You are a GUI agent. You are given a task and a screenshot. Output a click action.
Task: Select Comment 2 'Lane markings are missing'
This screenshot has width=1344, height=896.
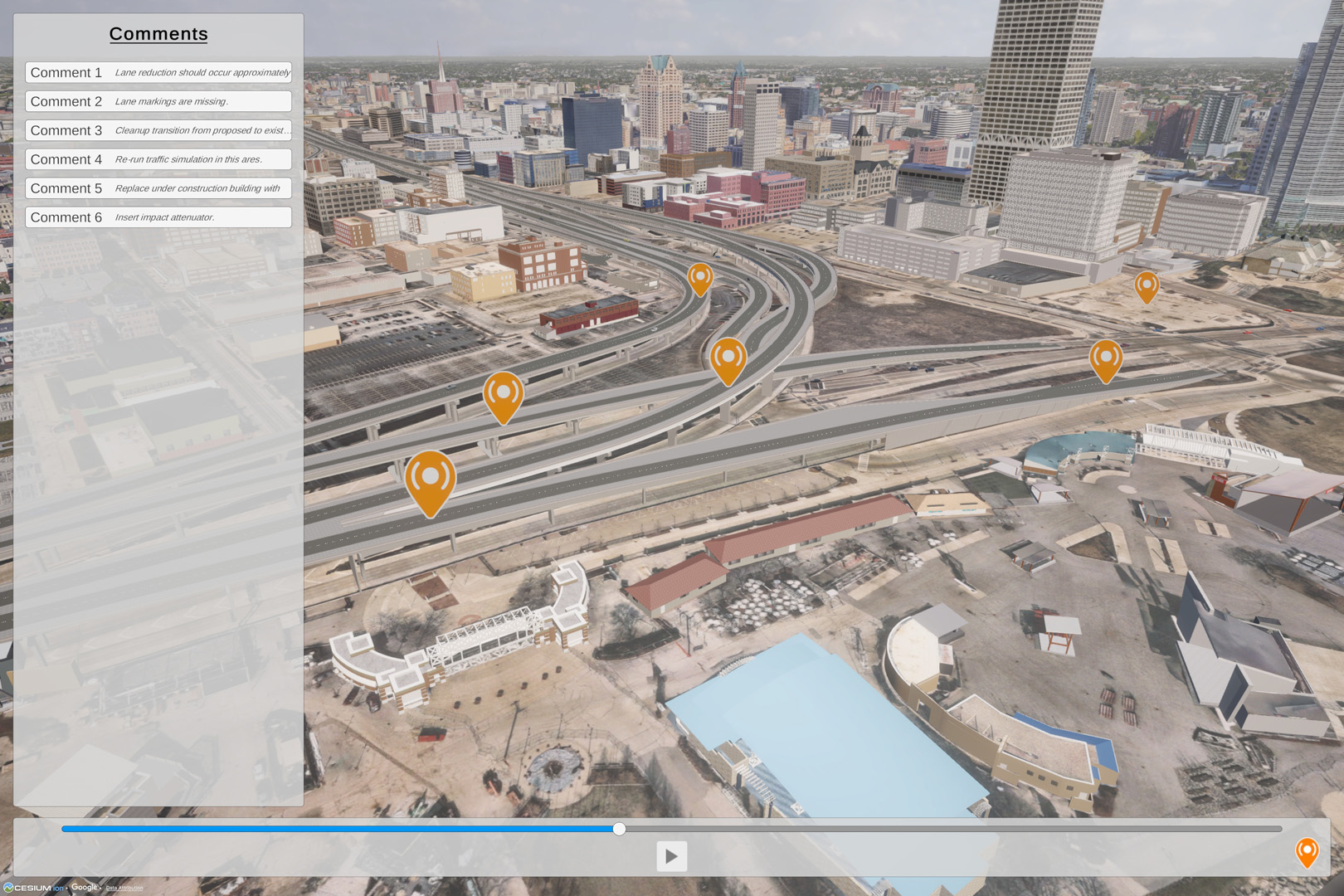tap(158, 102)
